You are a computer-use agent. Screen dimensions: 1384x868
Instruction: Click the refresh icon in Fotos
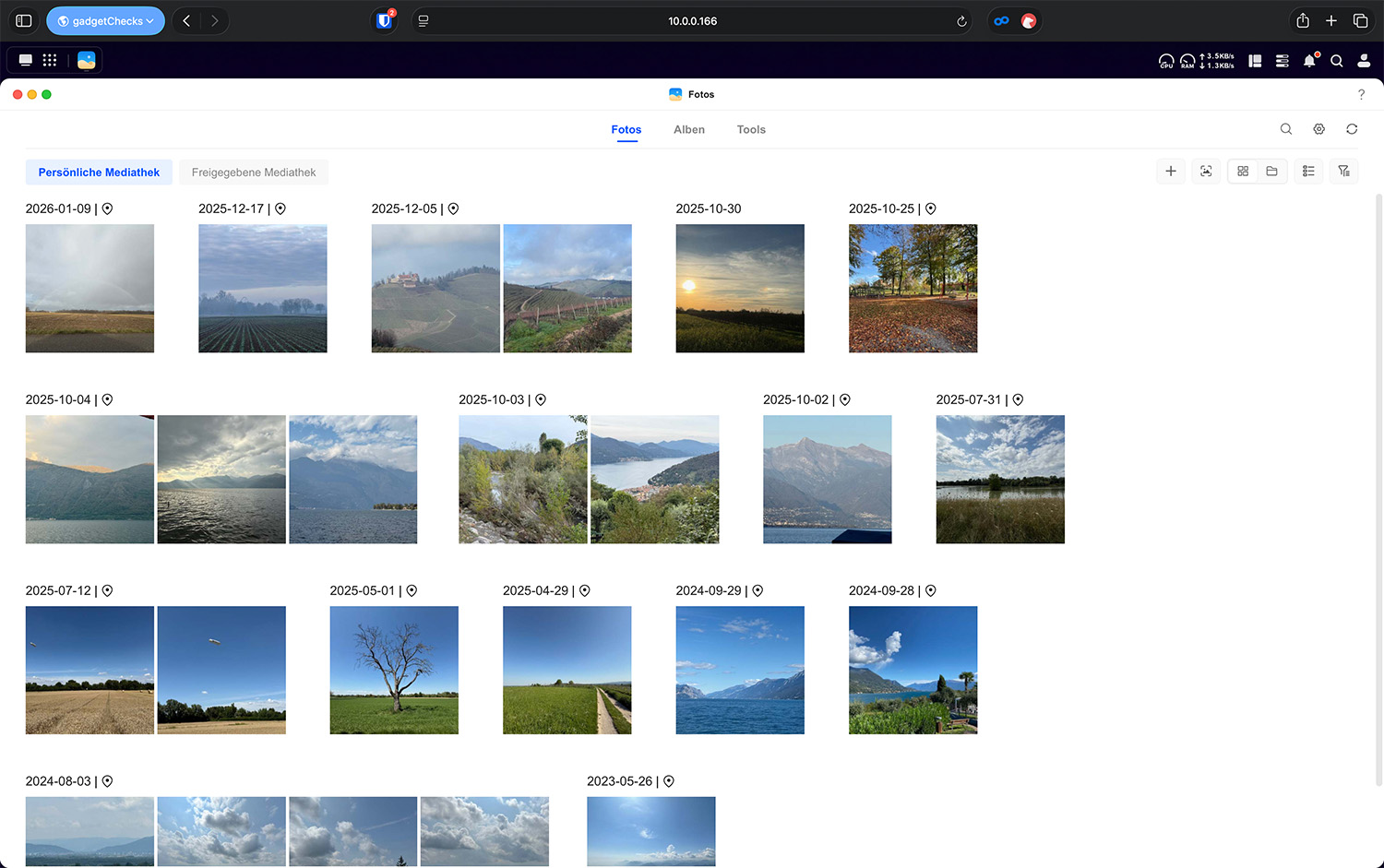1352,129
